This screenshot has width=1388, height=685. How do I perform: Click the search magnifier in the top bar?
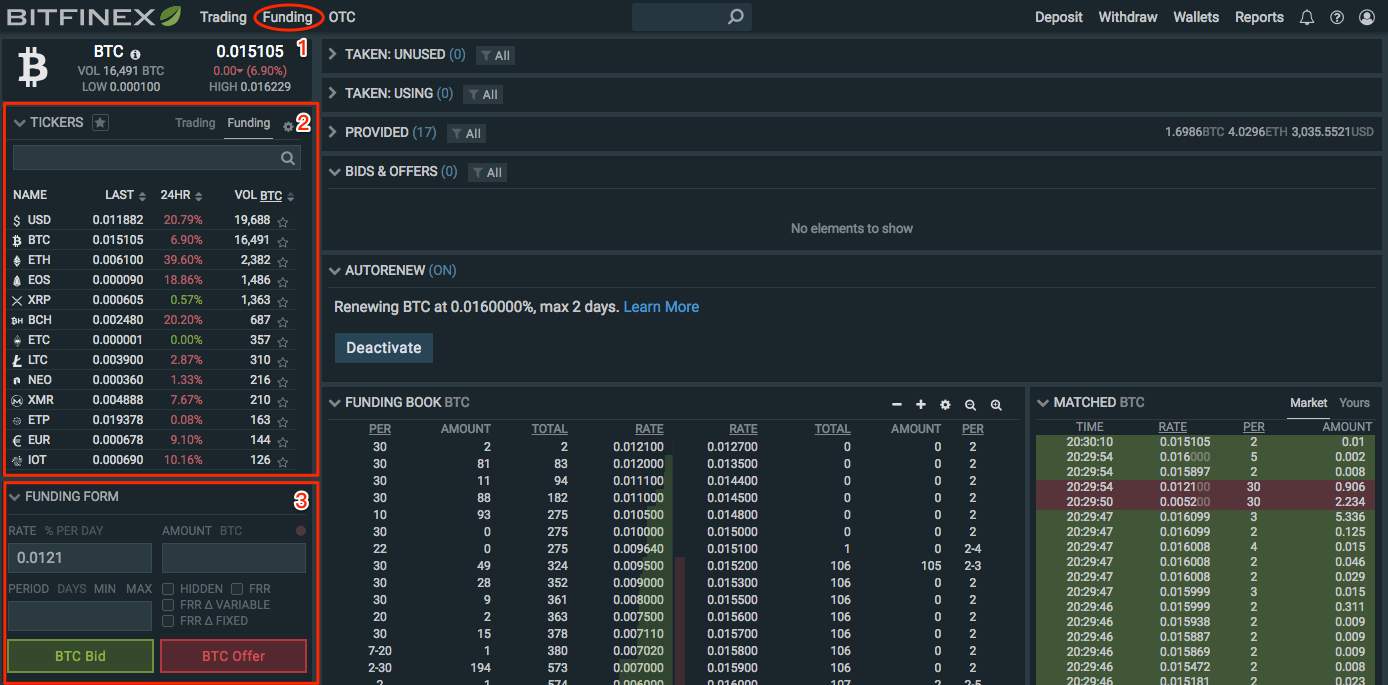(x=735, y=17)
